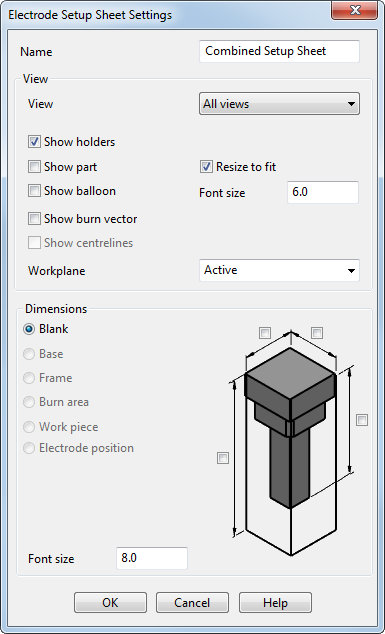385x634 pixels.
Task: Enable the Show balloon option
Action: 34,191
